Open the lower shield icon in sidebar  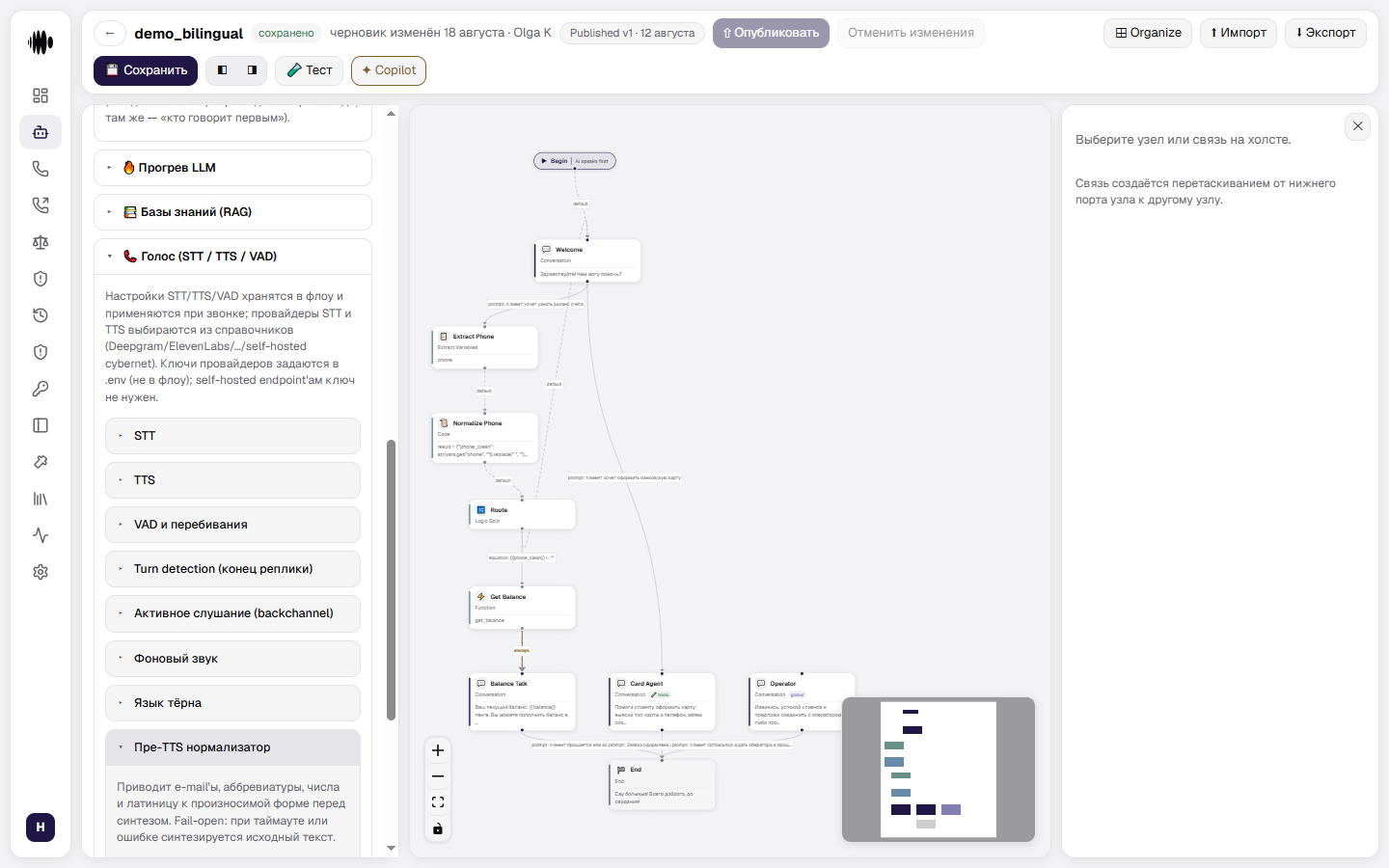tap(41, 352)
